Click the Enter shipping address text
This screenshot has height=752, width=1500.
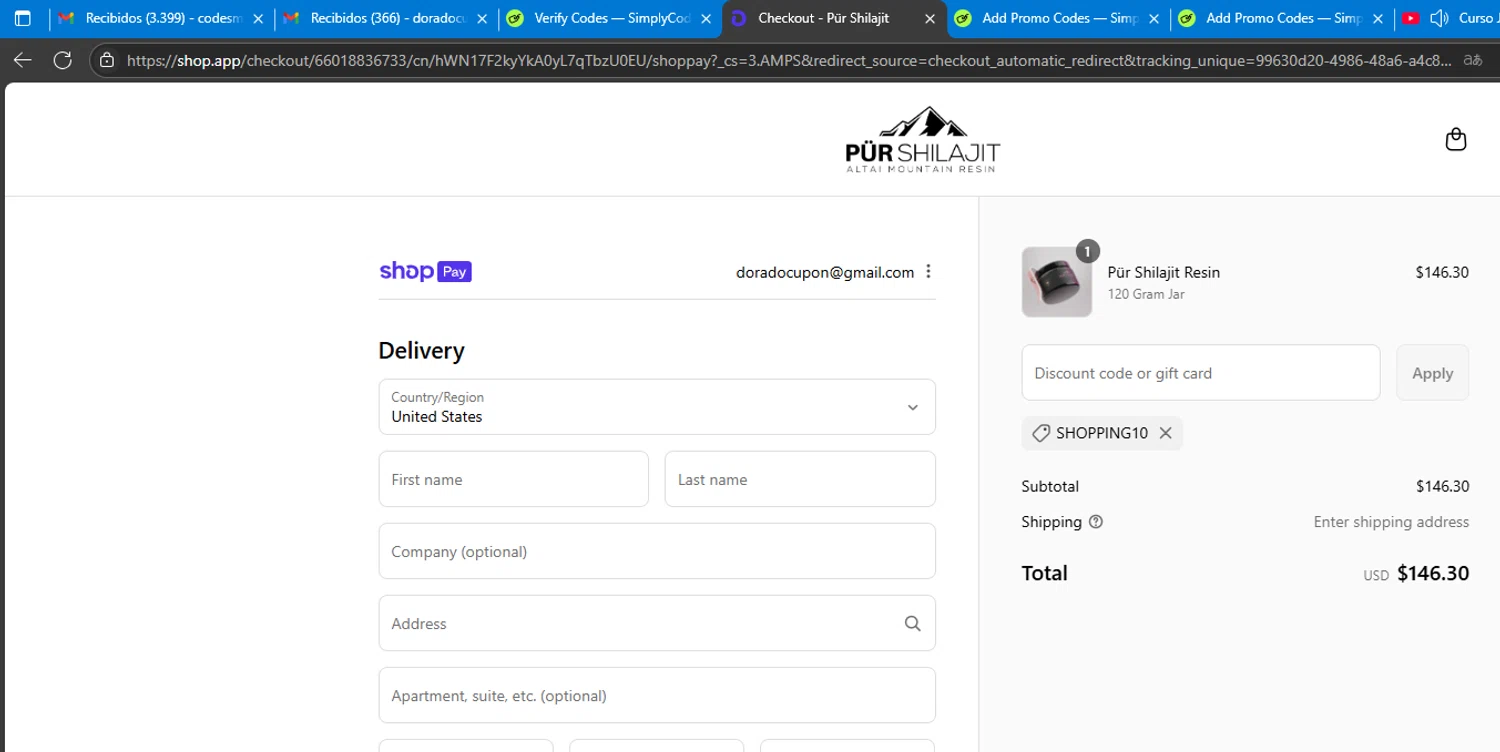coord(1391,522)
